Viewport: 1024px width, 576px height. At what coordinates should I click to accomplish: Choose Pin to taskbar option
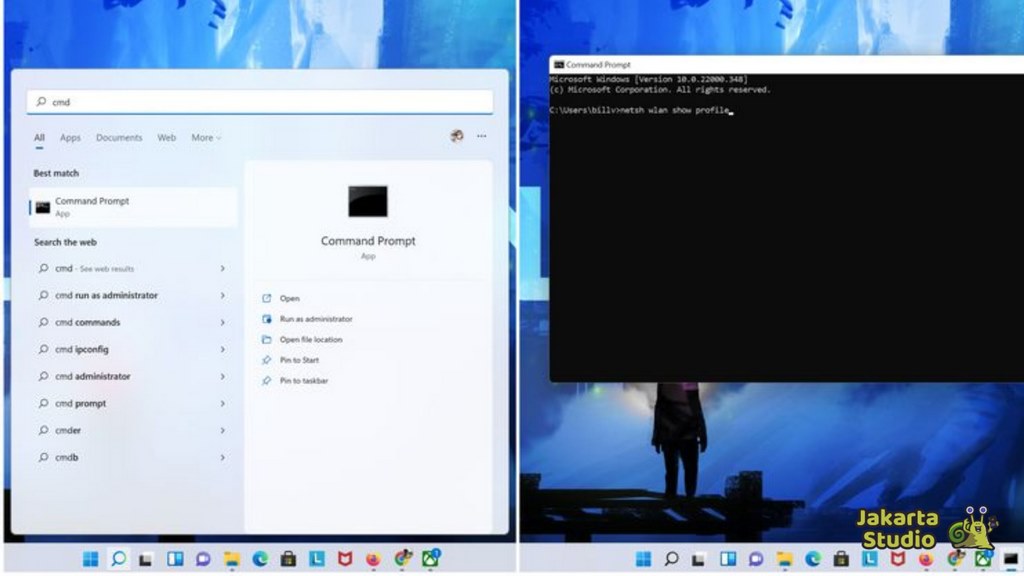(304, 381)
